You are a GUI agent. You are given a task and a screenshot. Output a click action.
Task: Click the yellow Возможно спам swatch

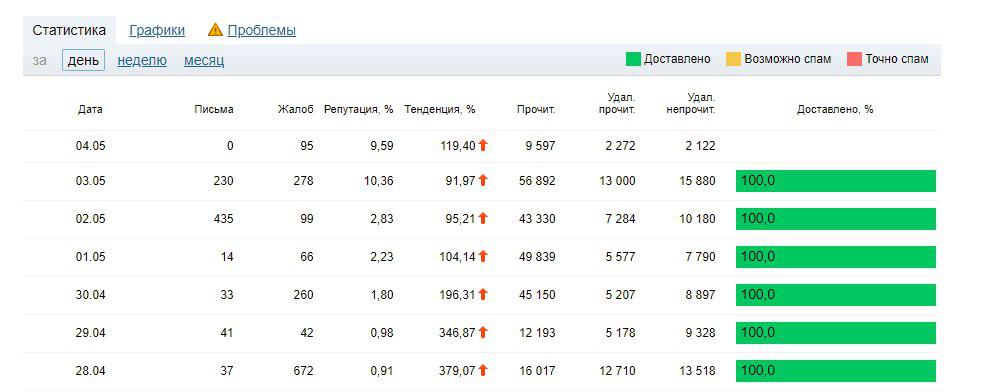tap(734, 59)
